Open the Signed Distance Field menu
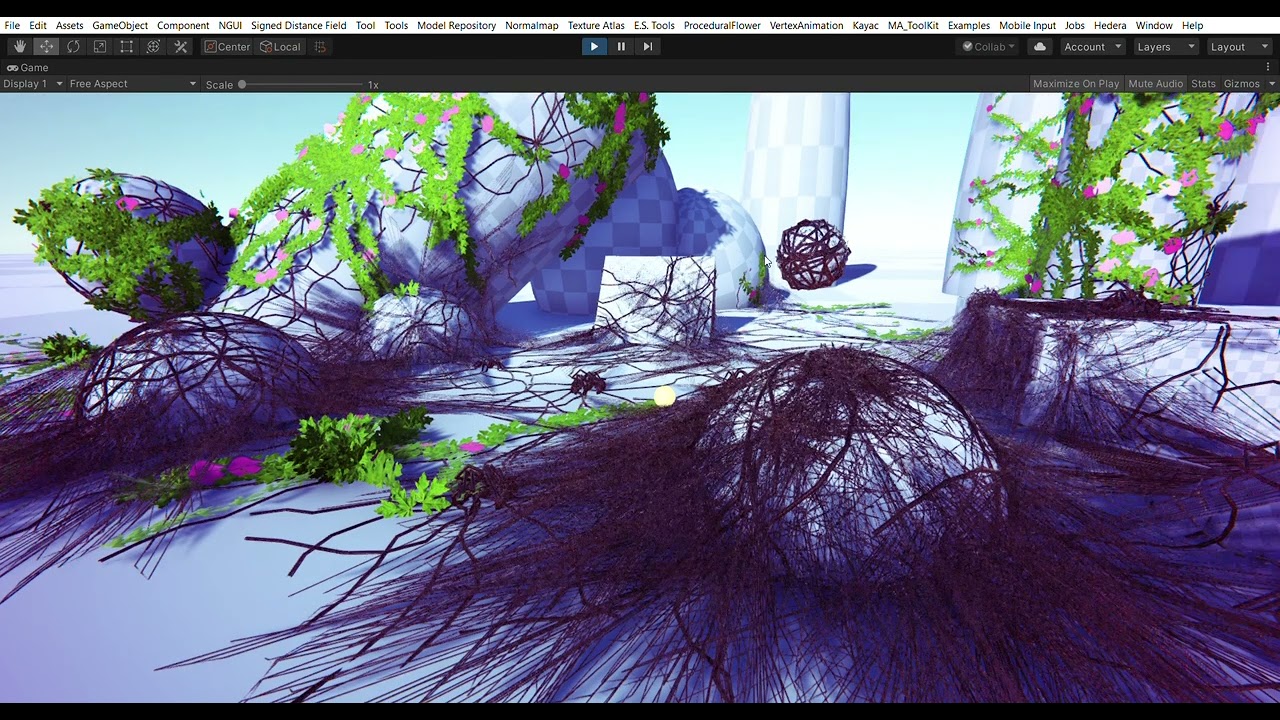The image size is (1280, 720). click(299, 25)
